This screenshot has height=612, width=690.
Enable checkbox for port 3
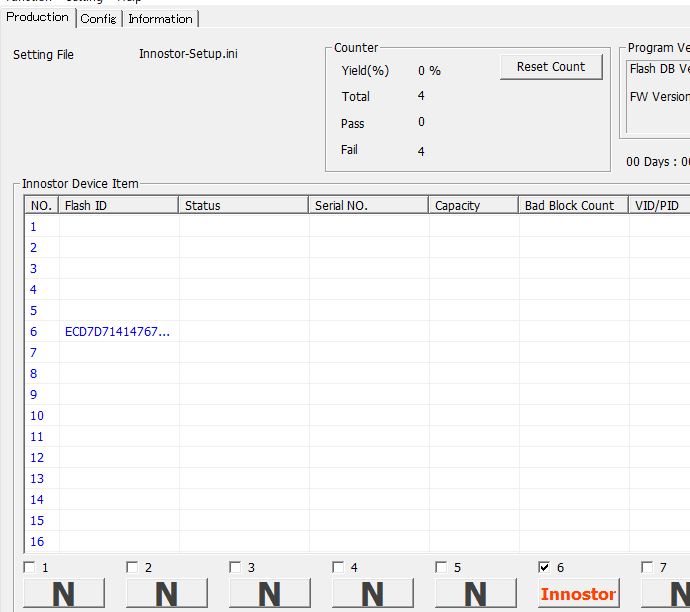coord(235,567)
